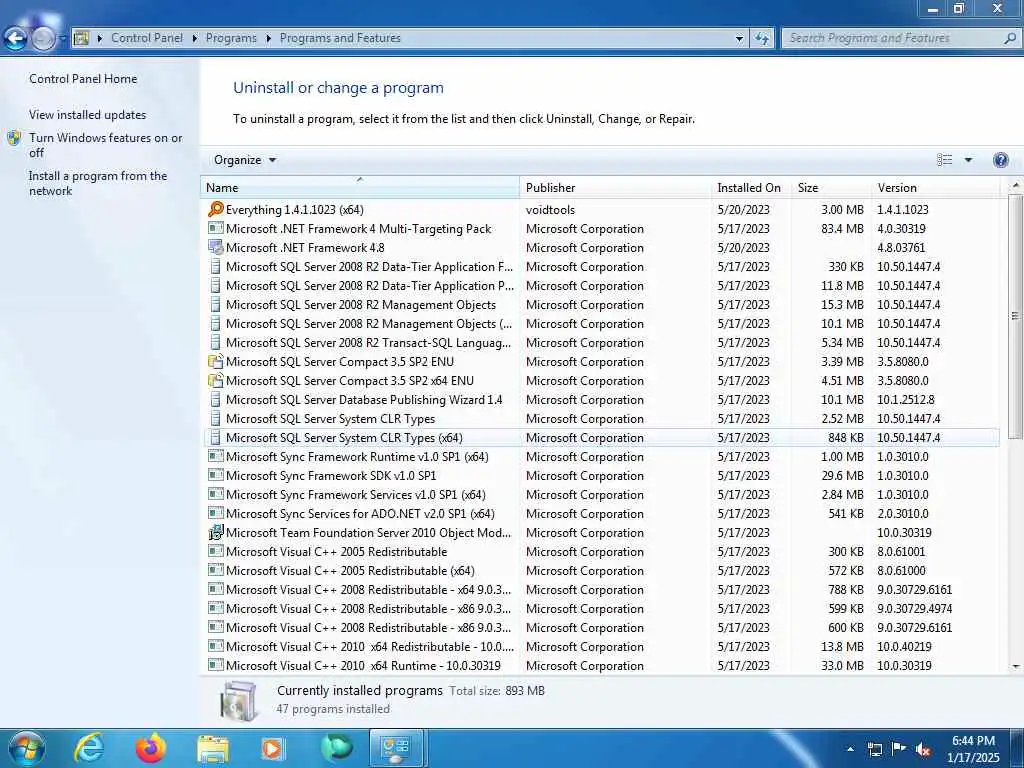1024x768 pixels.
Task: Open the Help question mark icon
Action: pos(1000,160)
